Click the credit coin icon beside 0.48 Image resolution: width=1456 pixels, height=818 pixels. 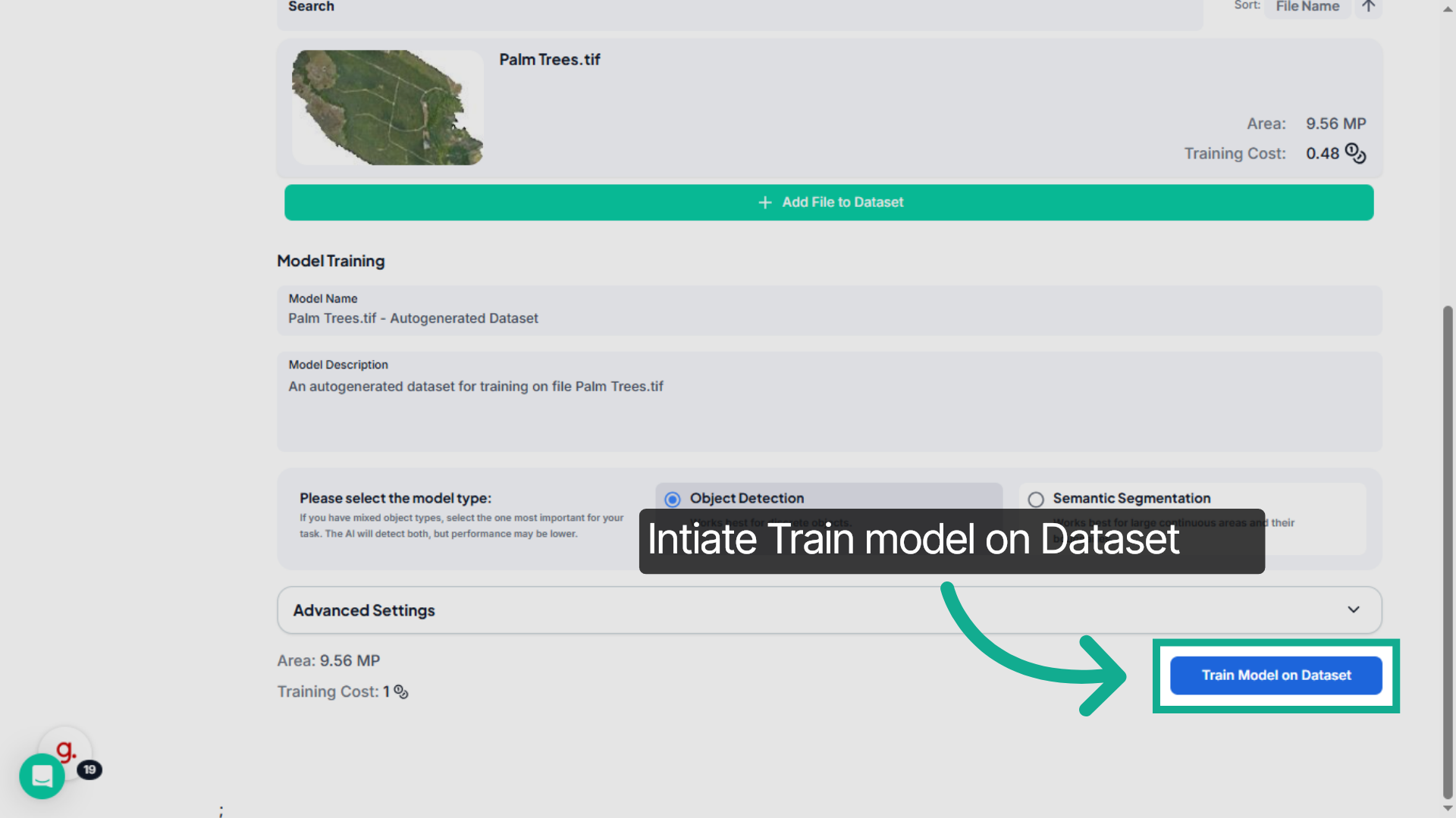[x=1355, y=153]
